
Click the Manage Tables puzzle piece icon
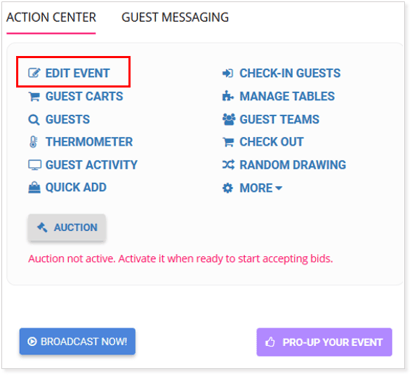pyautogui.click(x=228, y=96)
